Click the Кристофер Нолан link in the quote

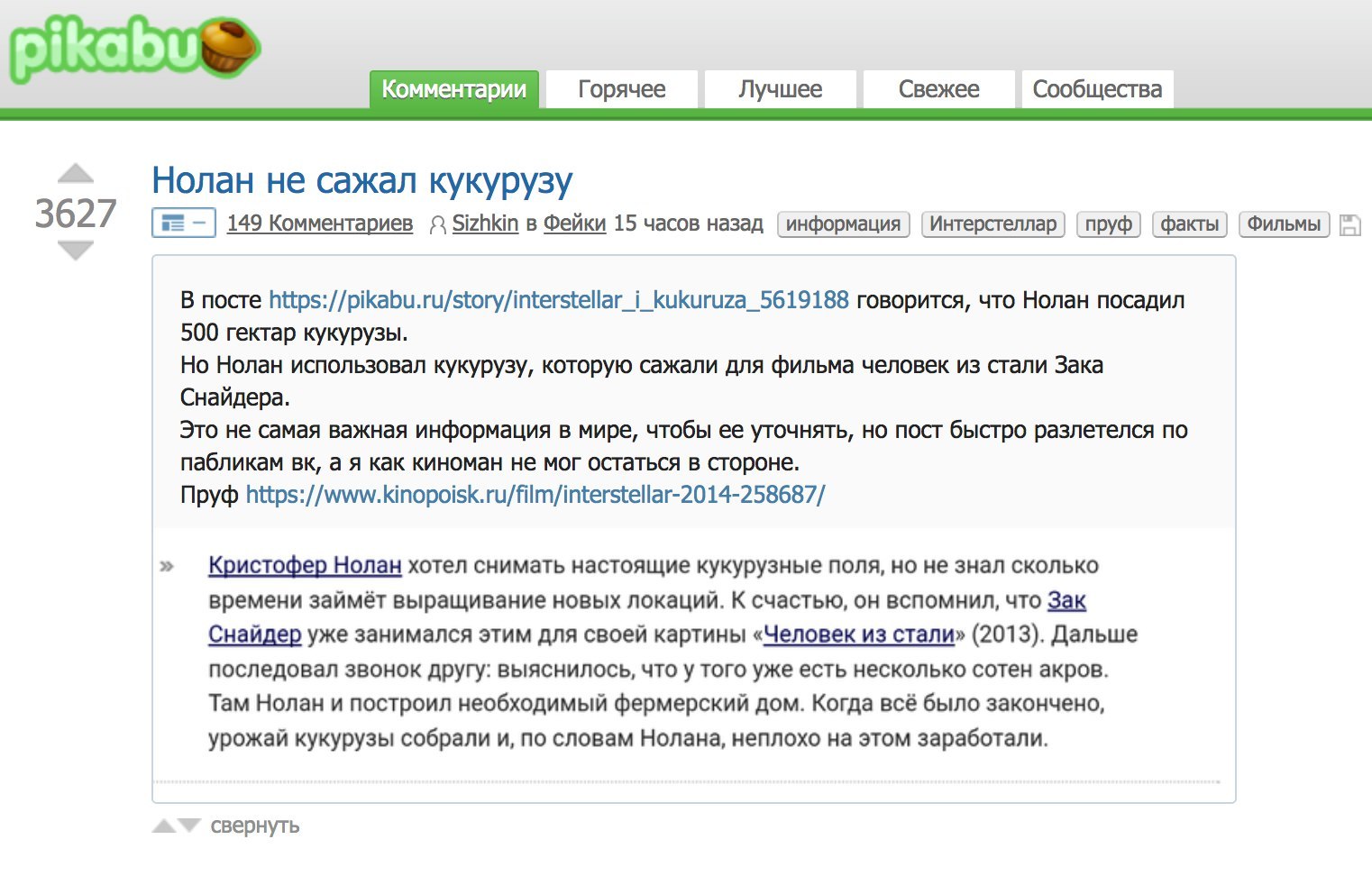coord(305,565)
